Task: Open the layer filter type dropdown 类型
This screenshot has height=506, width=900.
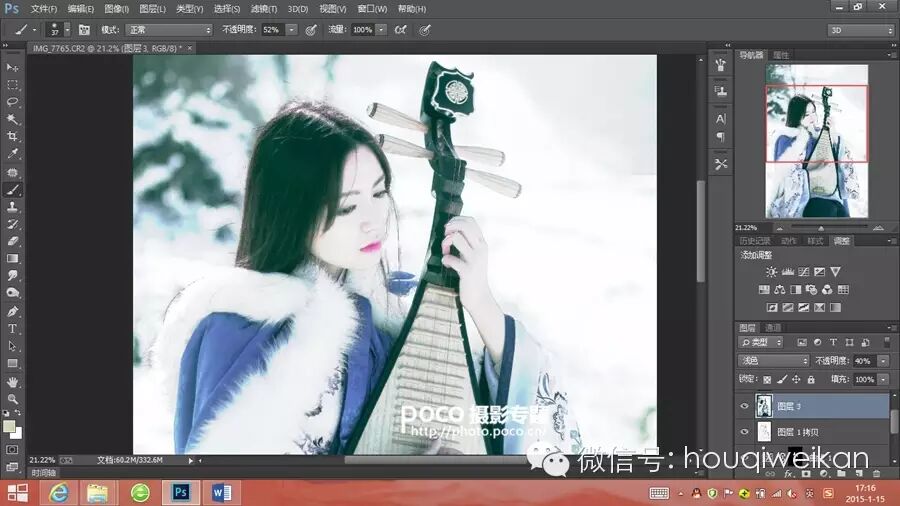Action: tap(761, 342)
